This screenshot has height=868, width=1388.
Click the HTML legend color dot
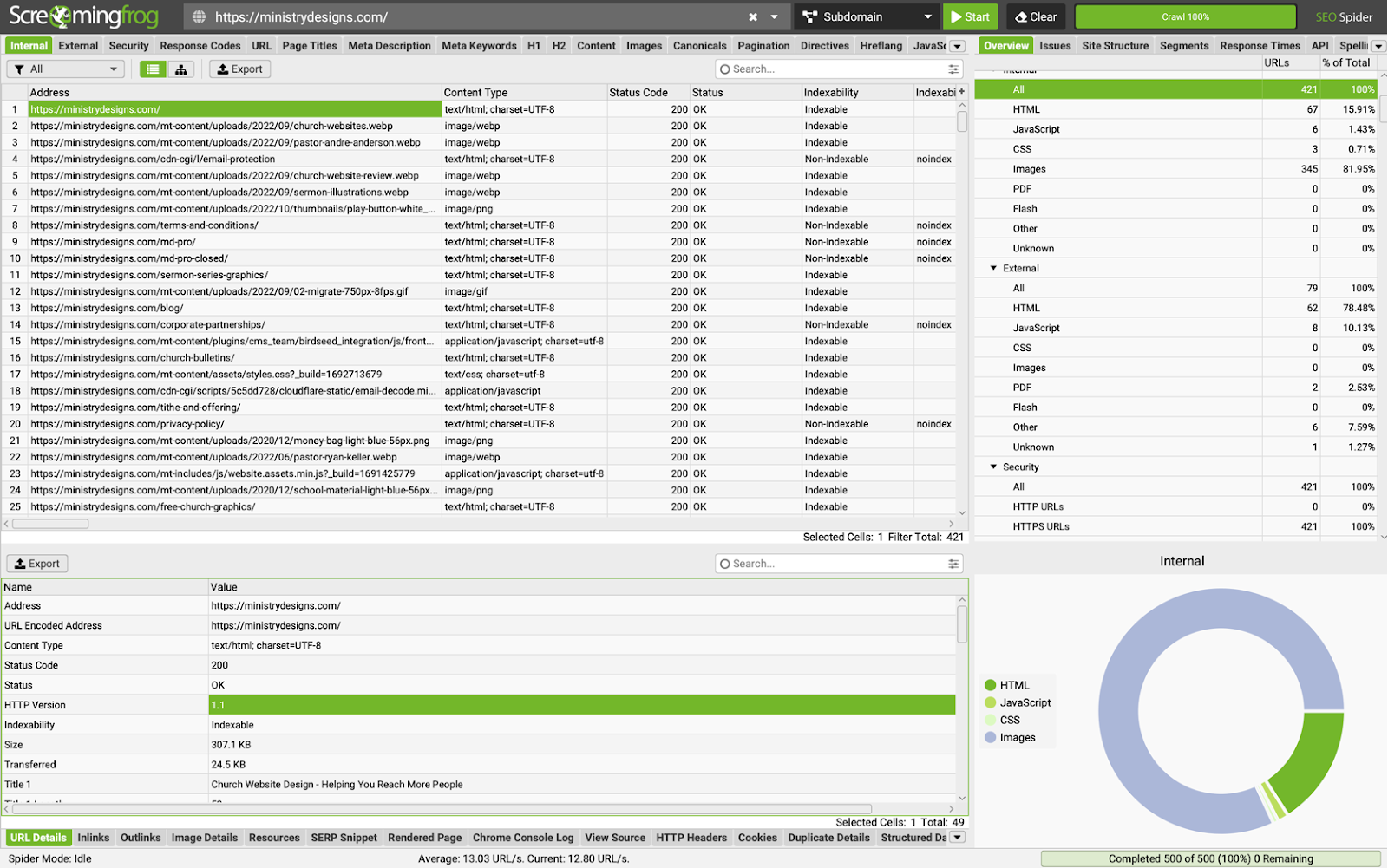pos(991,685)
